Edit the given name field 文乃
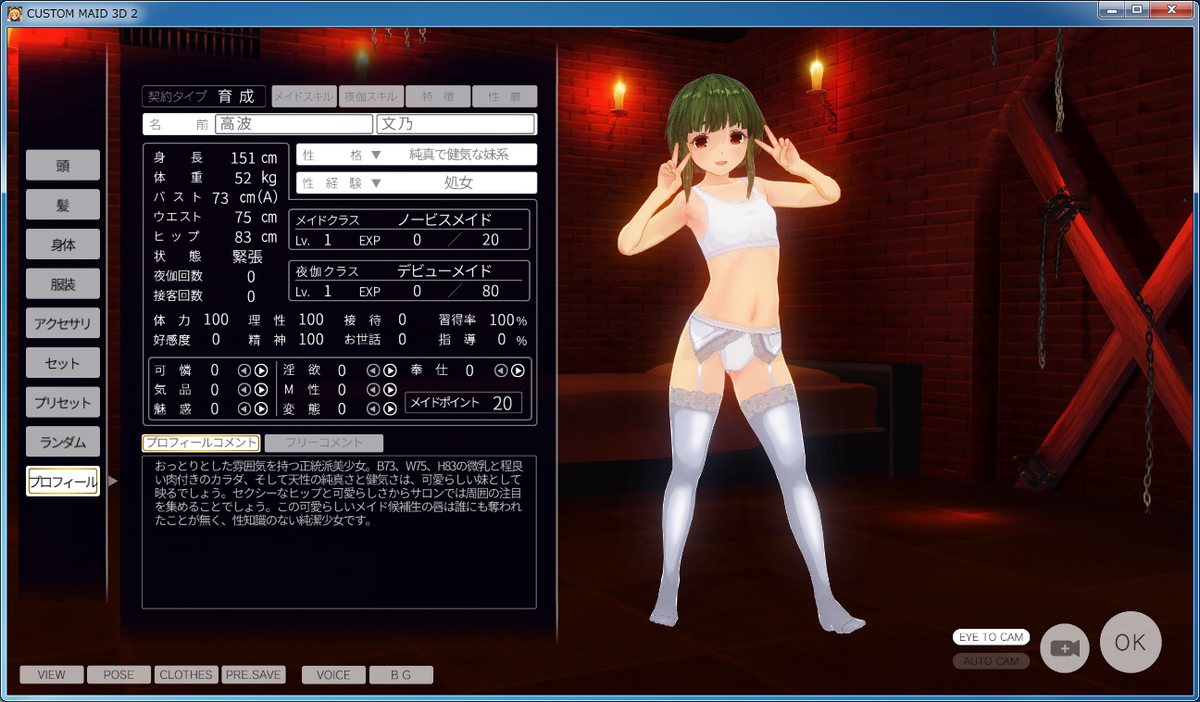1200x702 pixels. (x=456, y=124)
